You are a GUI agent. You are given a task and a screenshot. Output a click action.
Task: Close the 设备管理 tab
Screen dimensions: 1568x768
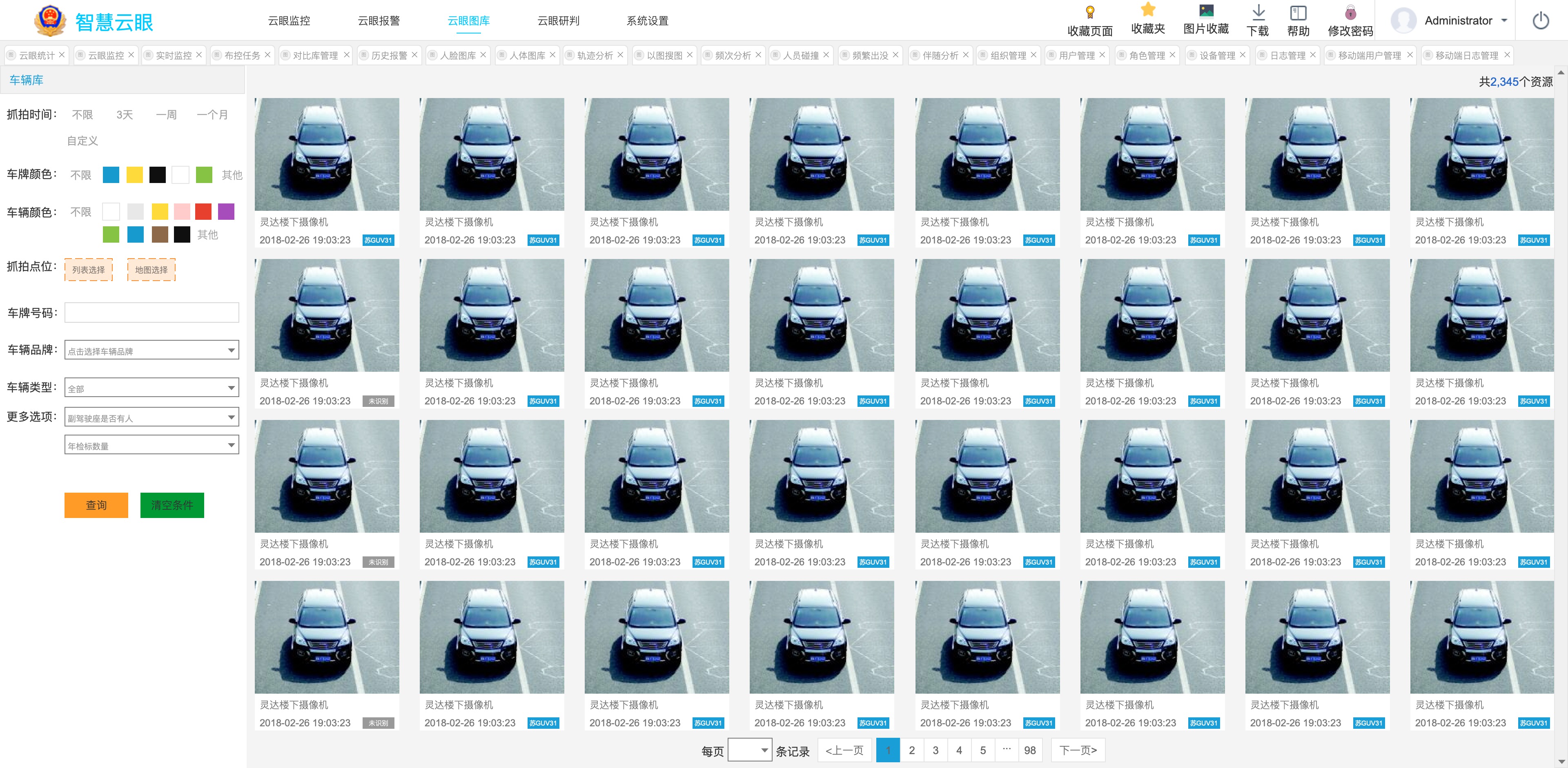point(1242,55)
